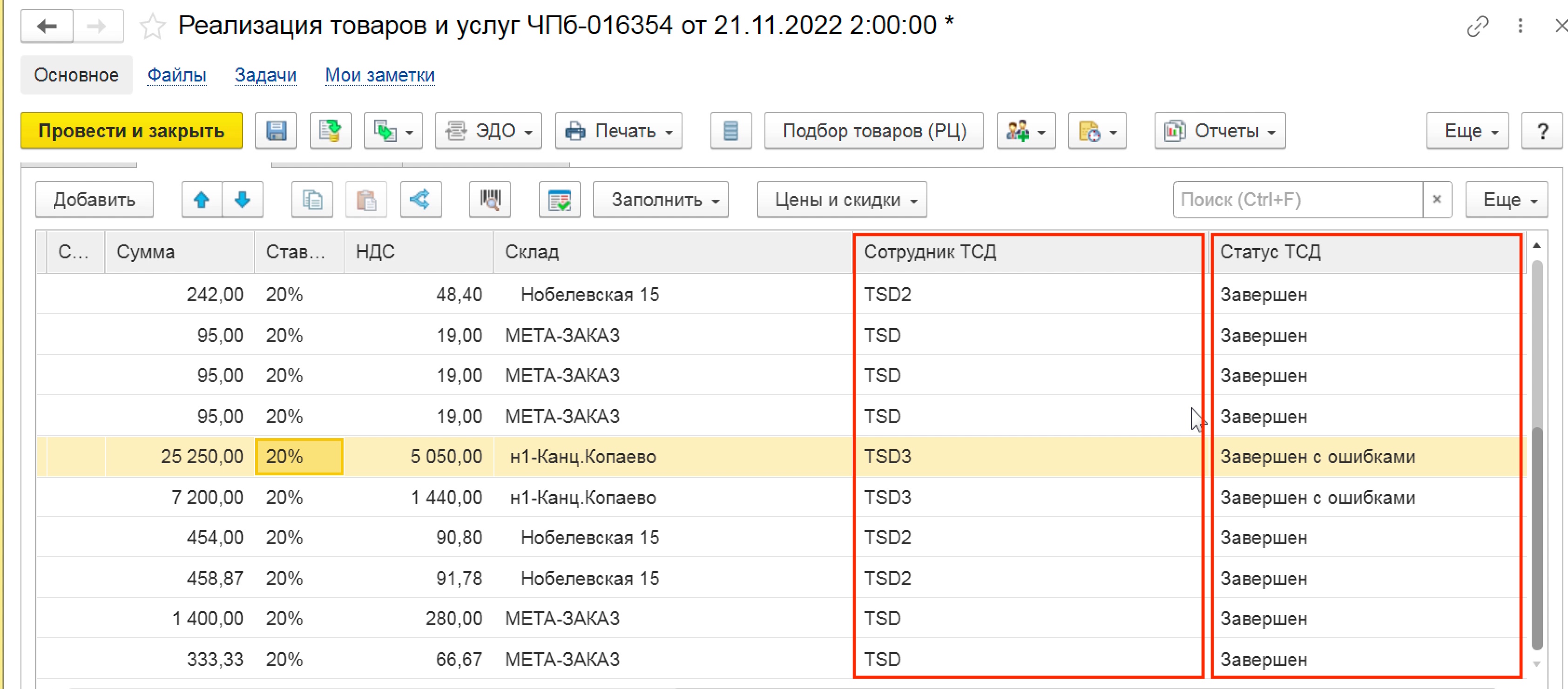1568x689 pixels.
Task: Click the table check mark icon
Action: click(x=560, y=200)
